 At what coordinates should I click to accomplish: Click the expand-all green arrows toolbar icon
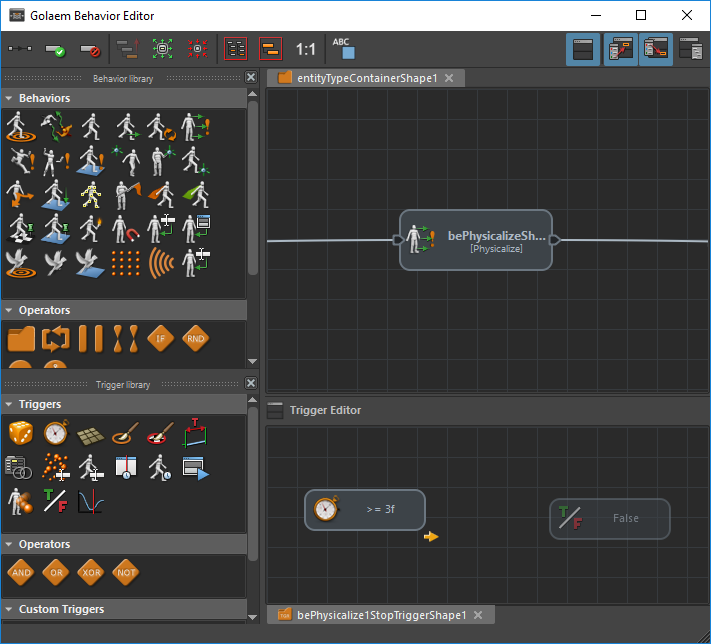point(162,49)
